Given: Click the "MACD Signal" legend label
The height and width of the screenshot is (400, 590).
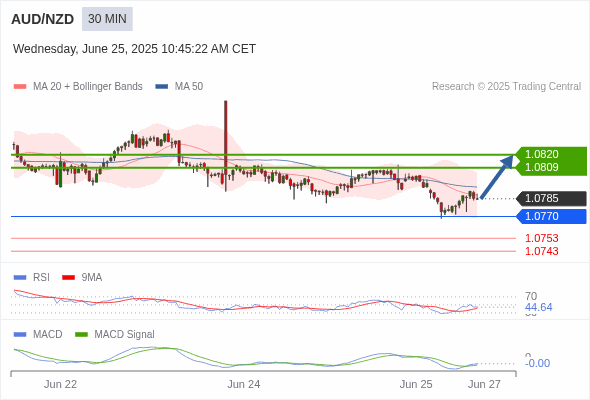Looking at the screenshot, I should [125, 335].
